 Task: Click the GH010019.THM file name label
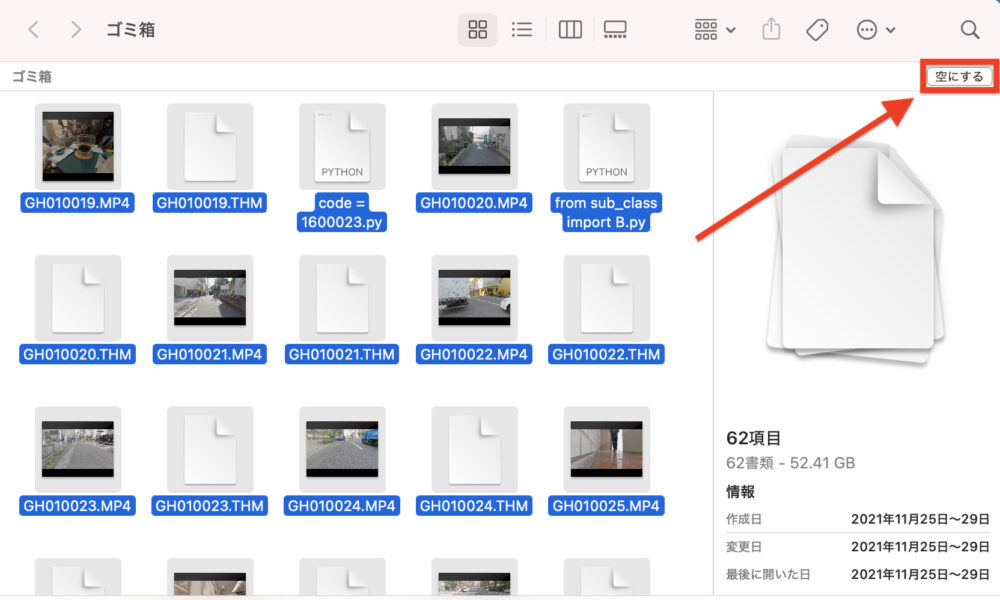(x=210, y=203)
